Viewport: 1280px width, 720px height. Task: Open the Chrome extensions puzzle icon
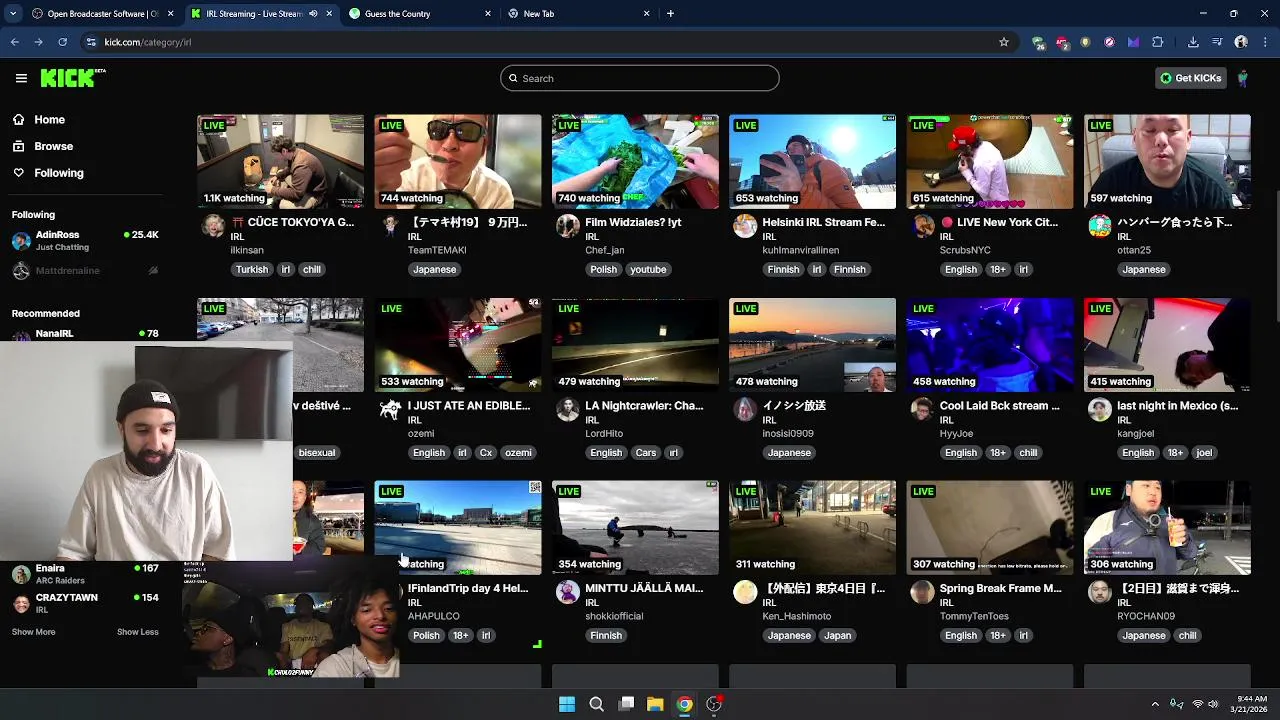point(1158,42)
